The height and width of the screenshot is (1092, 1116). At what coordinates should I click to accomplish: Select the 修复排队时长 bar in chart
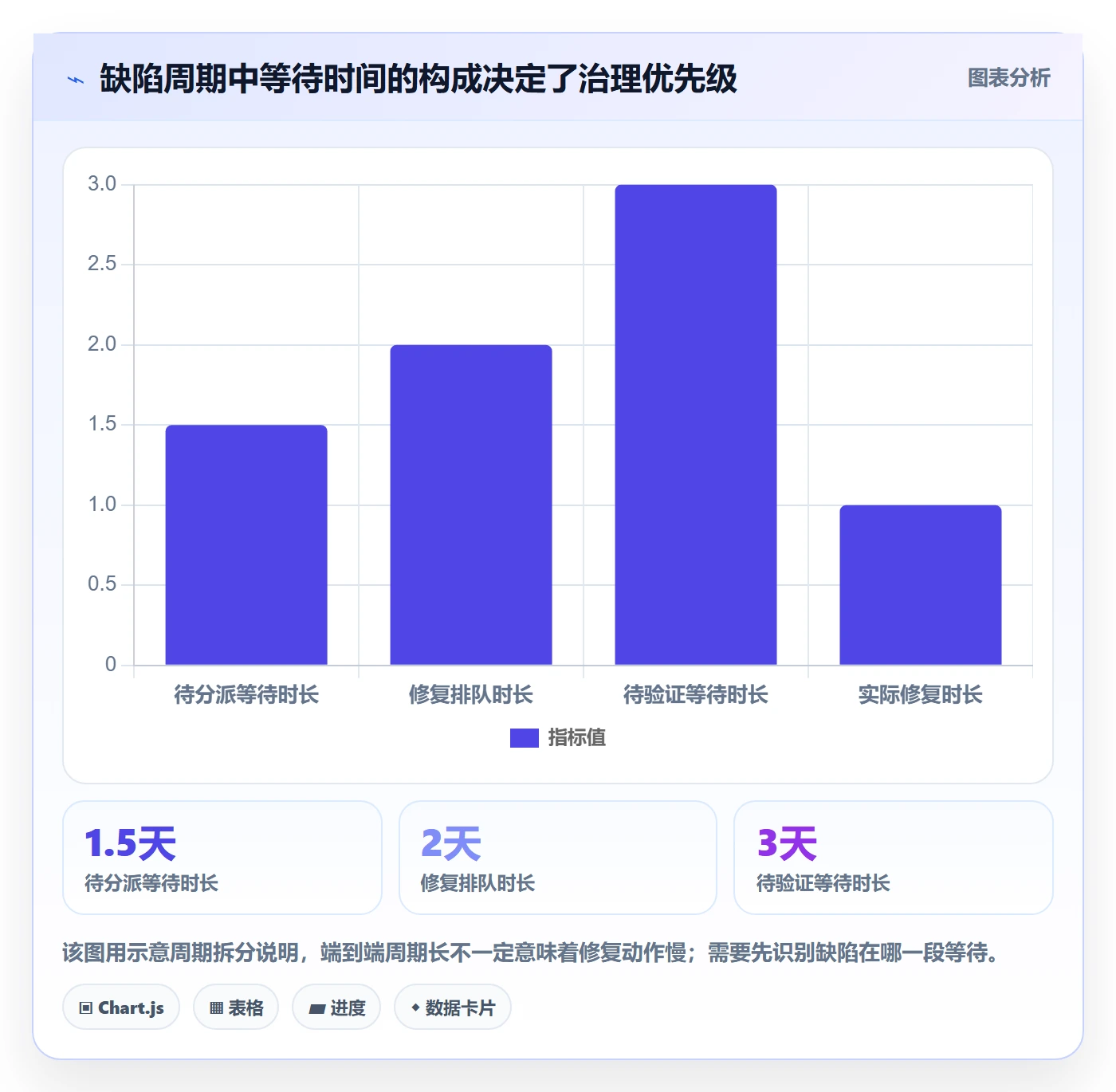(x=471, y=505)
